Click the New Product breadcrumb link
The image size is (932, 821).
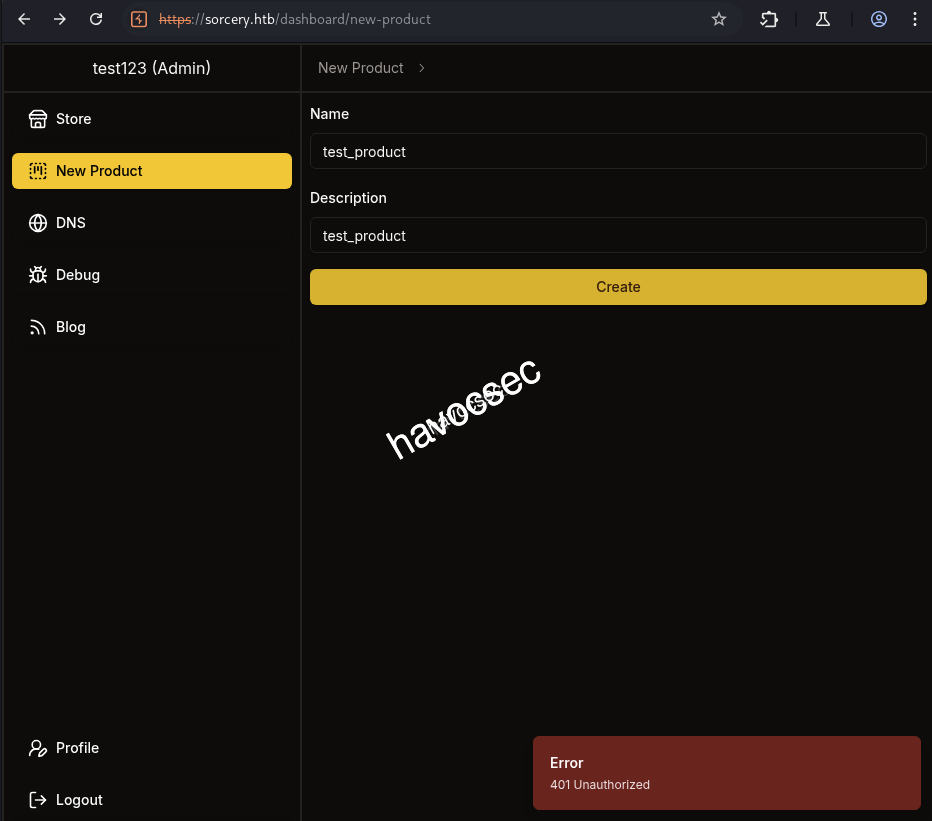click(360, 68)
